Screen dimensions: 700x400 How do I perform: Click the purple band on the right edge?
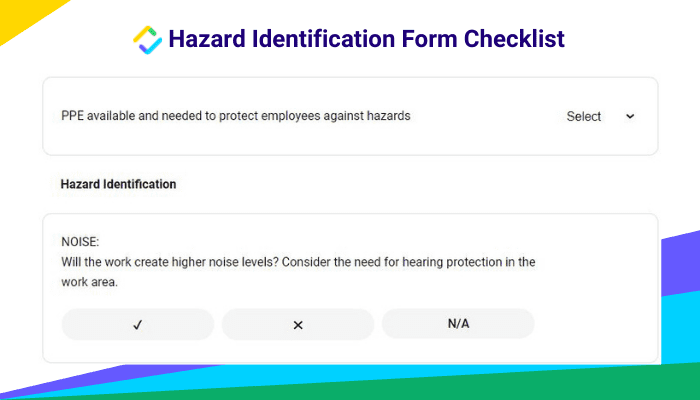(681, 263)
